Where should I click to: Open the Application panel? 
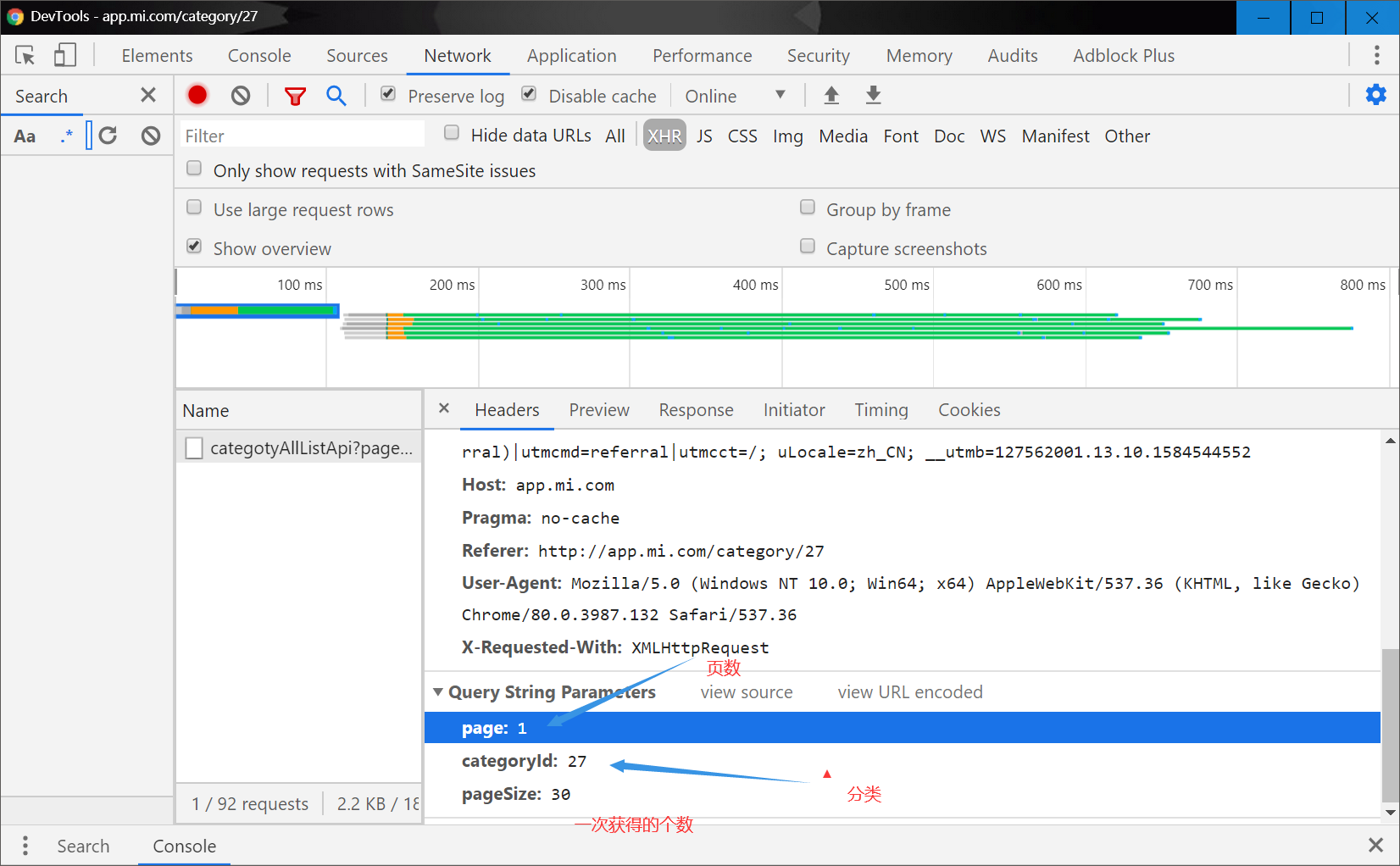572,56
